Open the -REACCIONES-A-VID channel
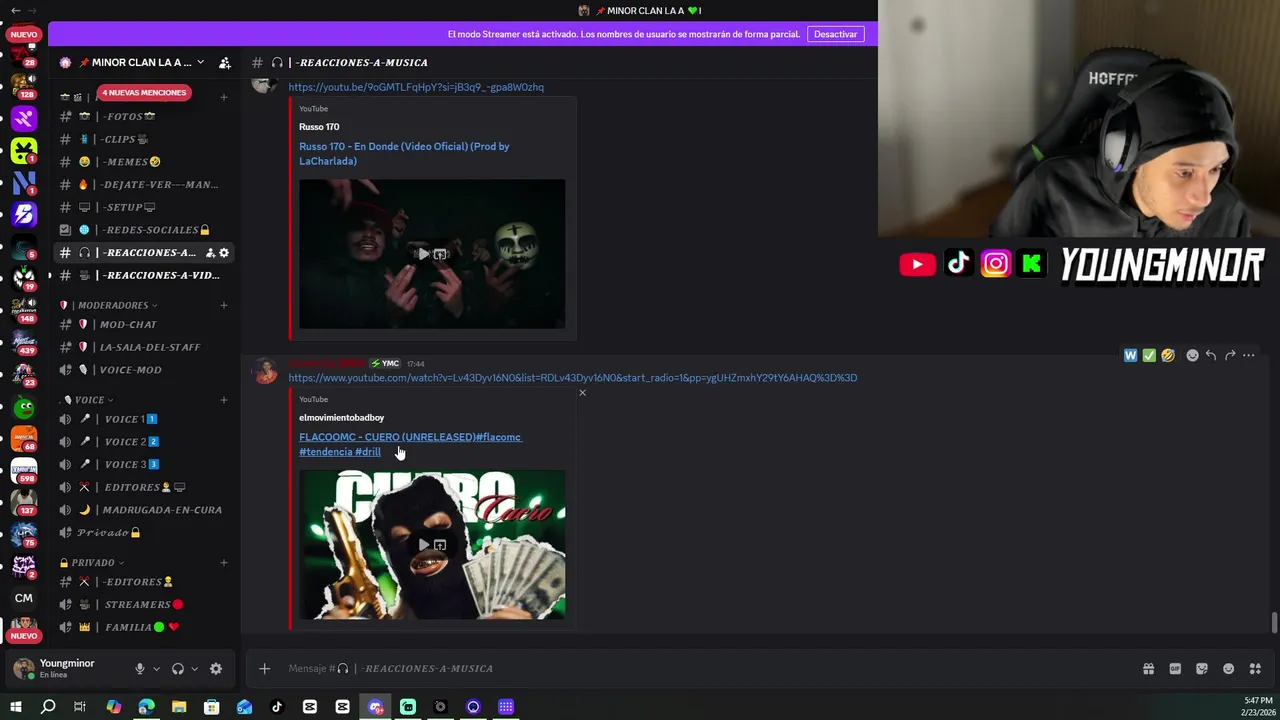Screen dimensions: 1280x720 point(143,275)
